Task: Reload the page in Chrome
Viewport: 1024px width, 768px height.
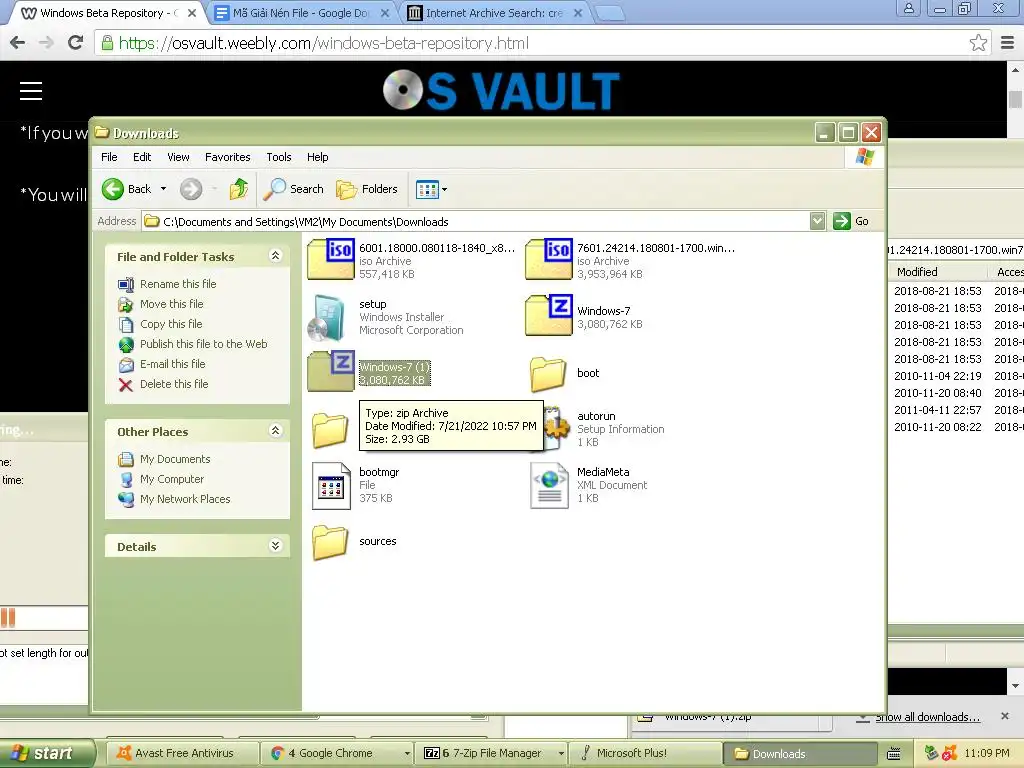Action: click(76, 43)
